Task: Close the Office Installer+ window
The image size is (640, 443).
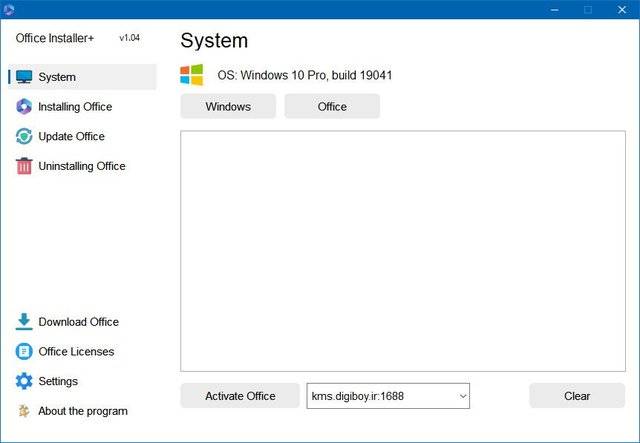Action: (622, 9)
